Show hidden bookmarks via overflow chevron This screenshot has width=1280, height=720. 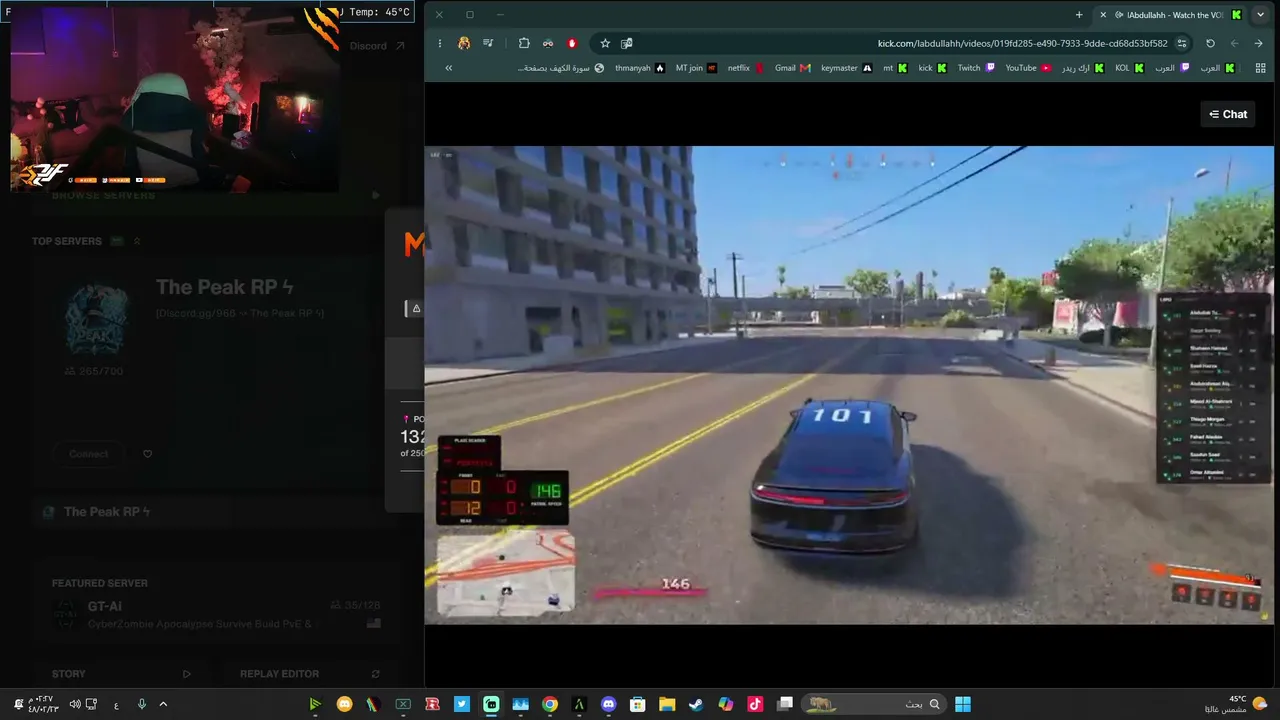click(x=448, y=68)
